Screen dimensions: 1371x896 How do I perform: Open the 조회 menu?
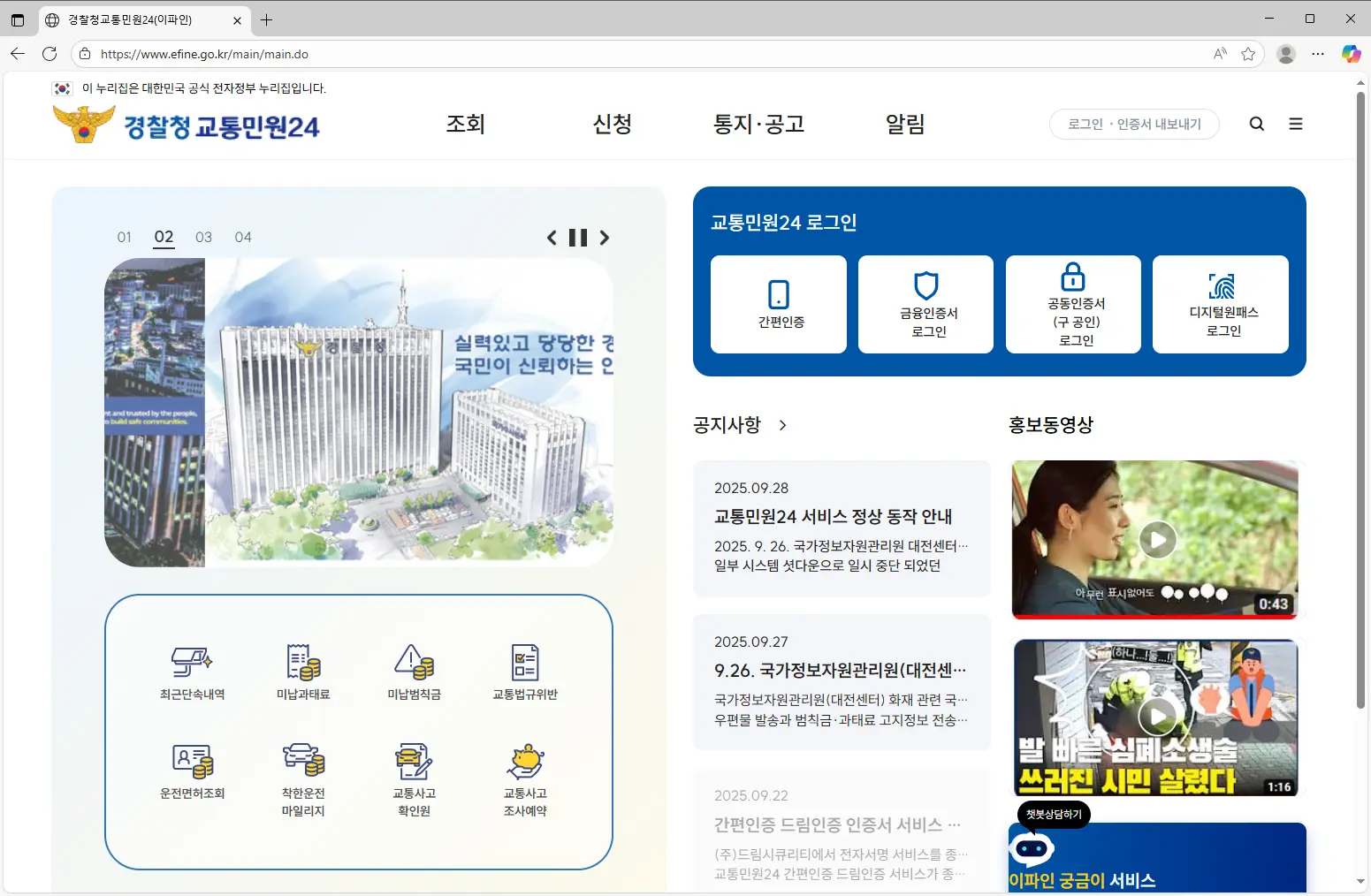tap(465, 124)
